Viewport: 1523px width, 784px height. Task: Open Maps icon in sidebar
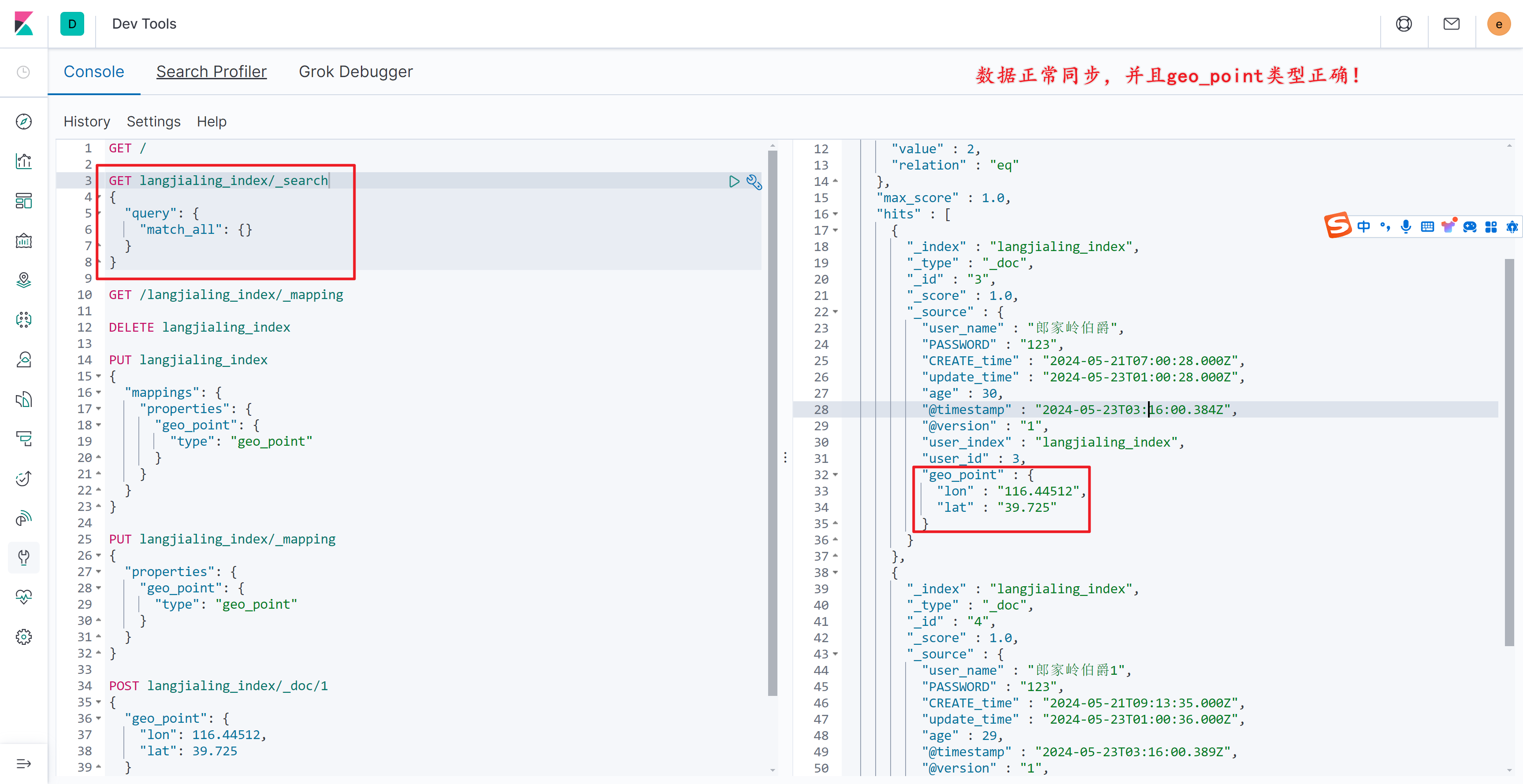click(x=24, y=280)
